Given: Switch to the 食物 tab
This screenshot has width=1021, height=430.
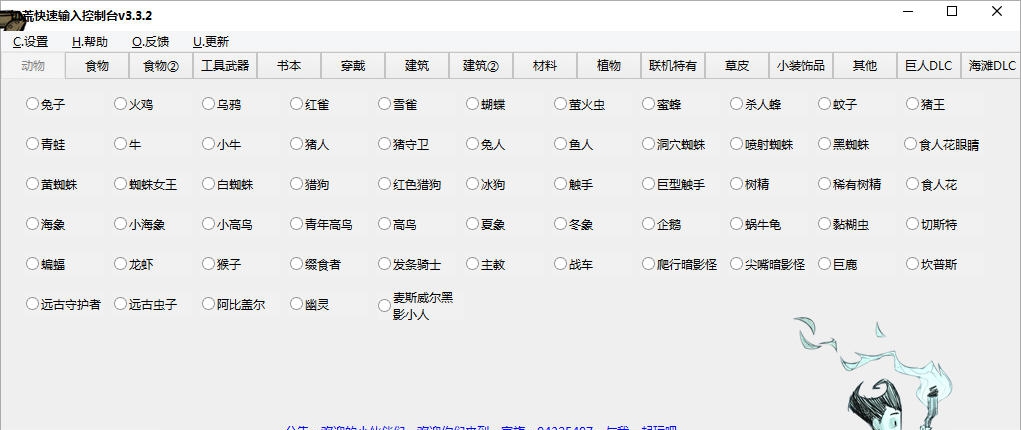Looking at the screenshot, I should coord(97,66).
